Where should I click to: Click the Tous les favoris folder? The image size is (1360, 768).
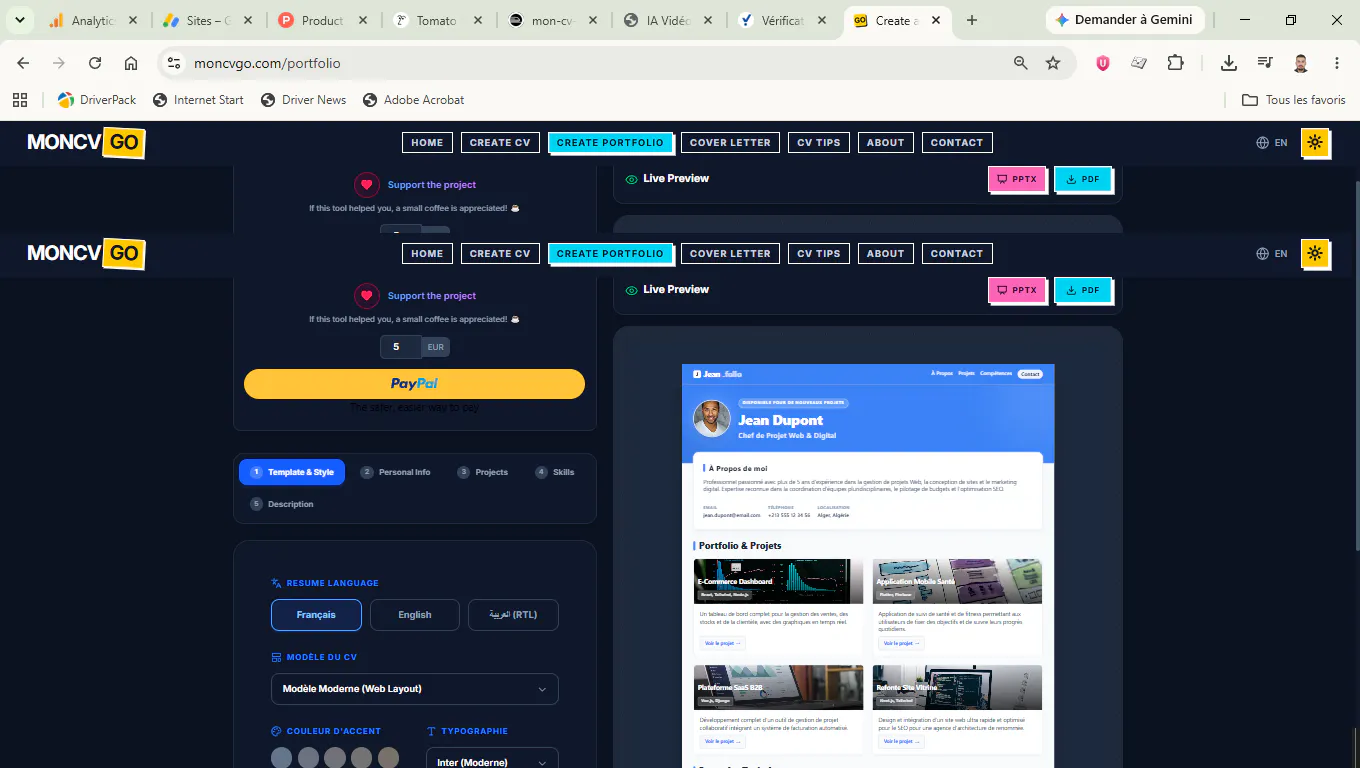tap(1294, 100)
